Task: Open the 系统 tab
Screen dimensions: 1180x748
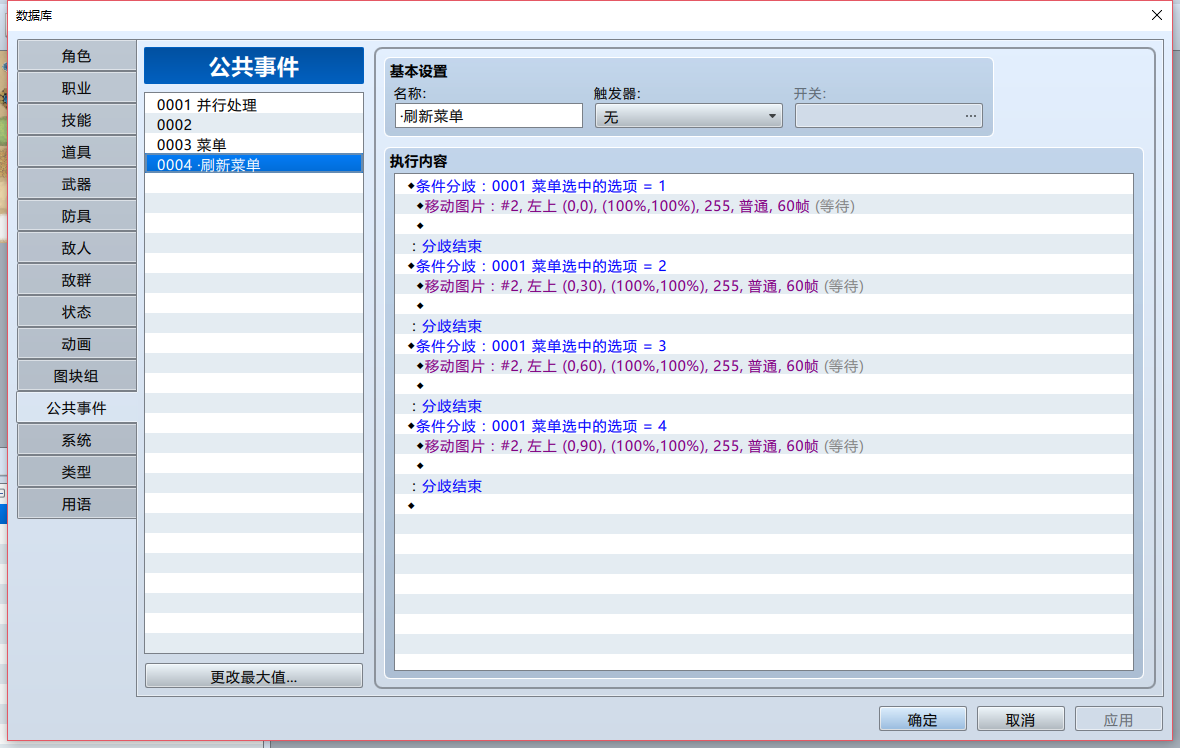Action: (76, 440)
